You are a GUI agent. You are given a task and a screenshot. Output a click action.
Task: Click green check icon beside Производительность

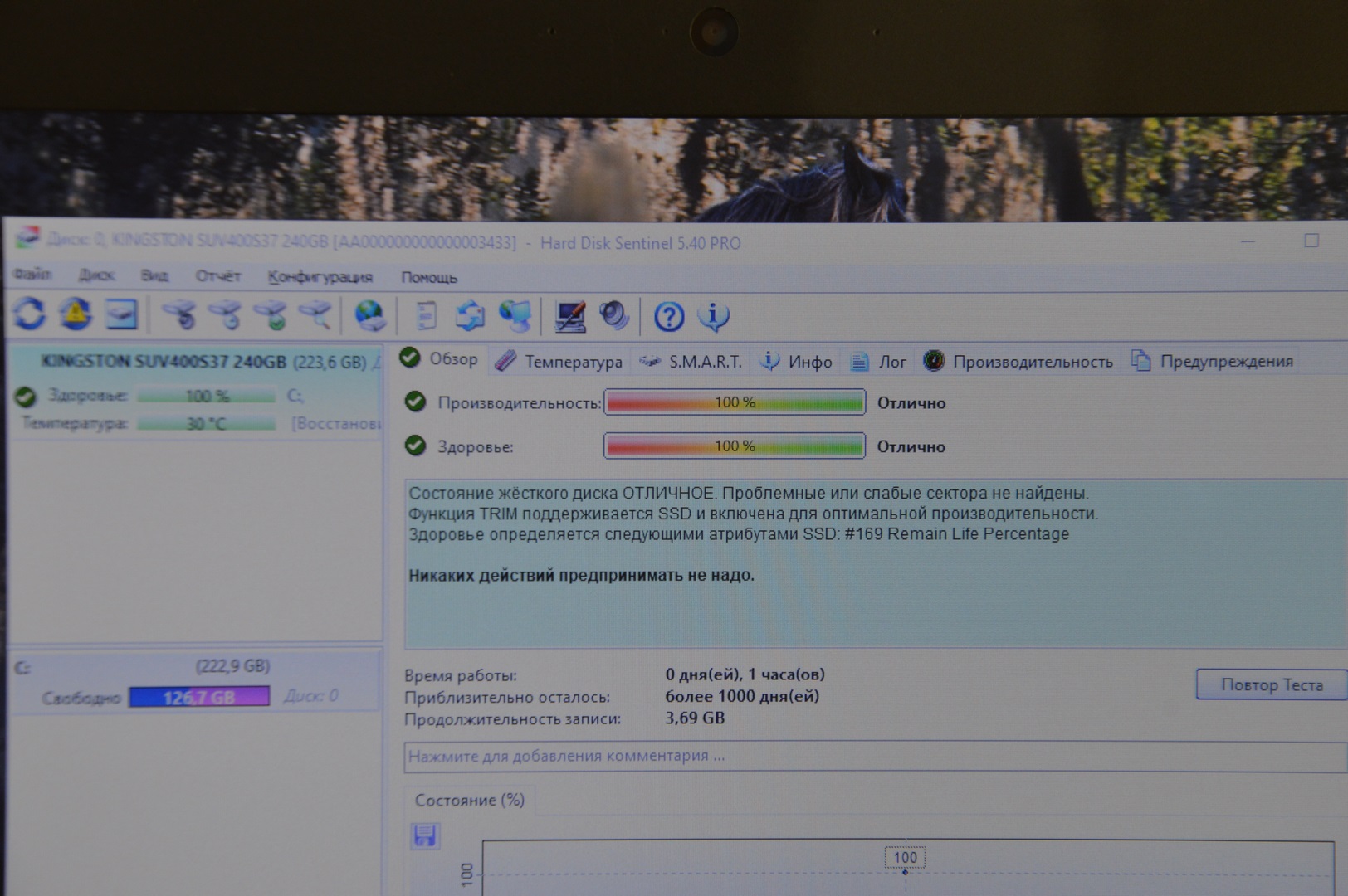pyautogui.click(x=415, y=402)
